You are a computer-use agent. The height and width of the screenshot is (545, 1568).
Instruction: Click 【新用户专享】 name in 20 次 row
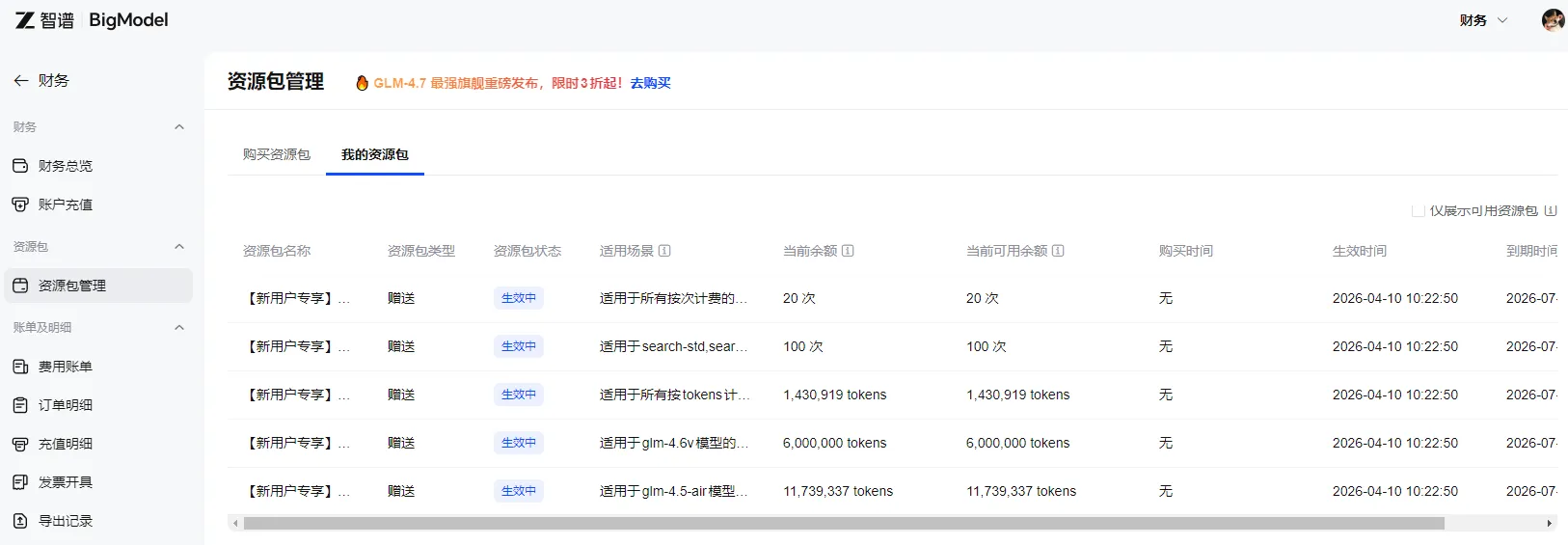297,298
